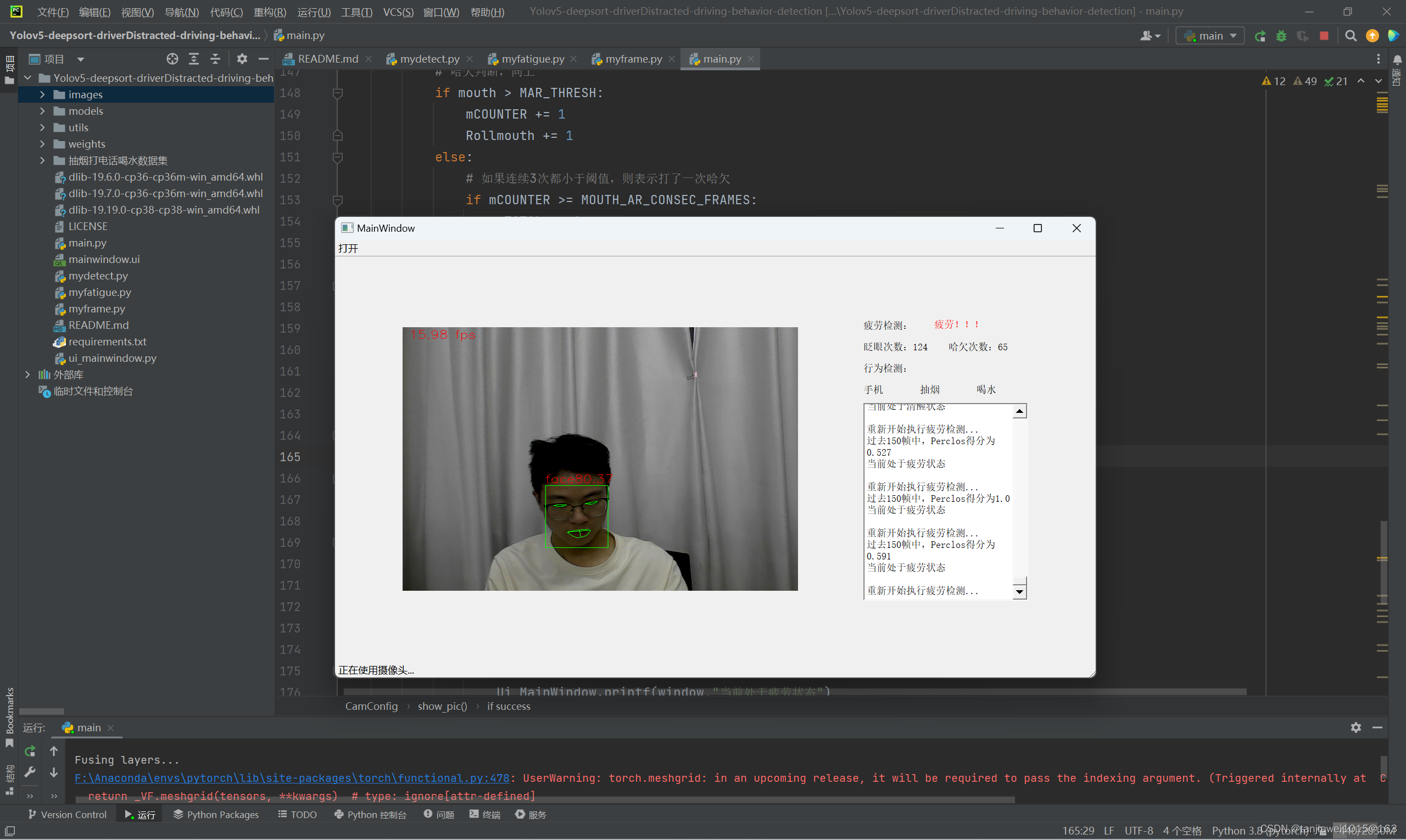Open project panel gear settings

[242, 58]
